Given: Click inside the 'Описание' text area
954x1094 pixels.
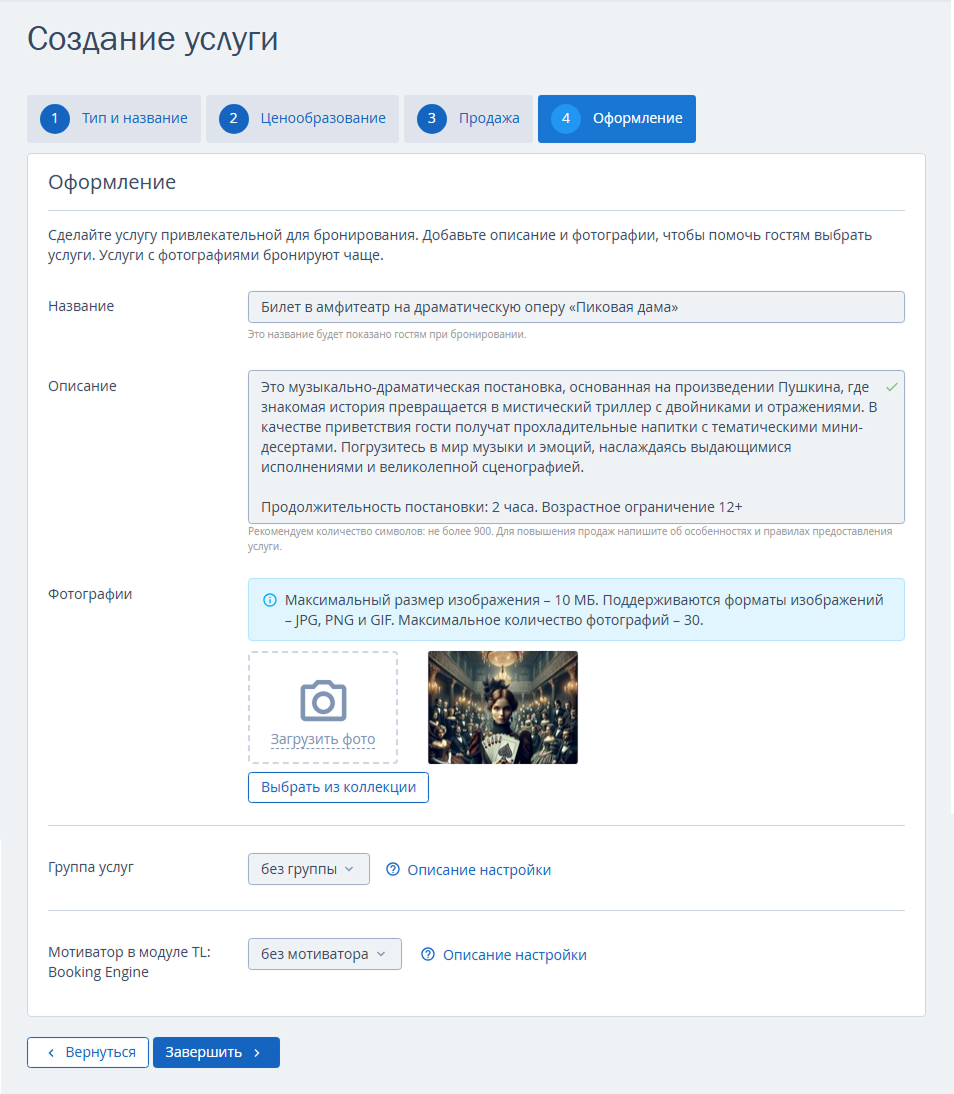Looking at the screenshot, I should point(576,447).
